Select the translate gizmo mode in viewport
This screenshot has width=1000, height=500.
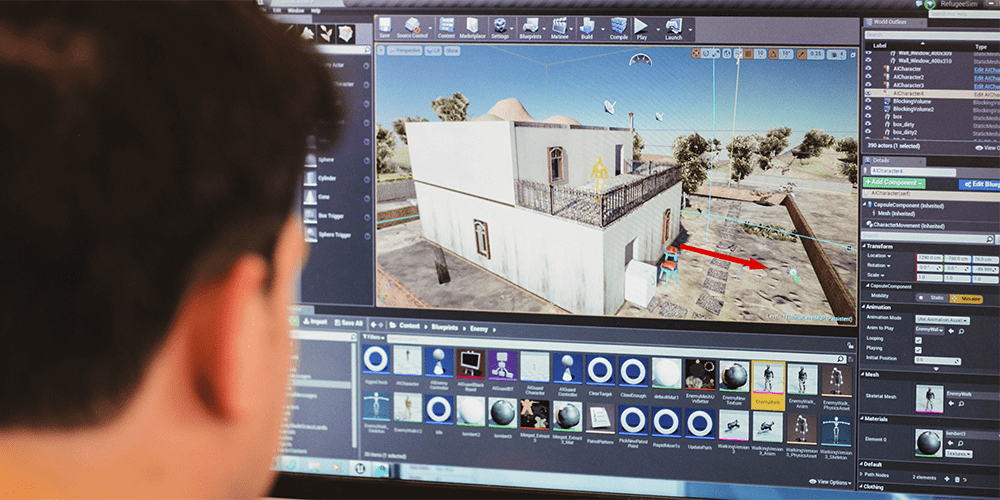[696, 54]
